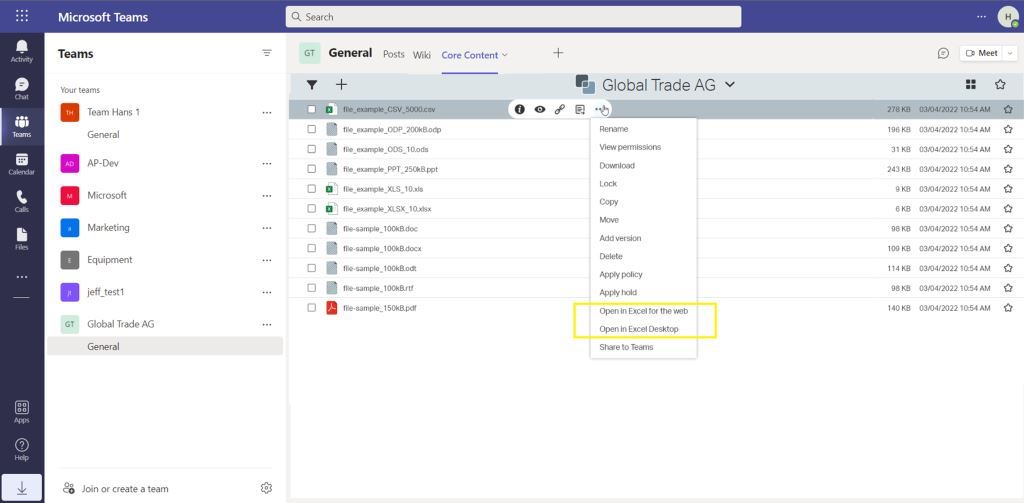
Task: Open the Activity feed
Action: (22, 52)
